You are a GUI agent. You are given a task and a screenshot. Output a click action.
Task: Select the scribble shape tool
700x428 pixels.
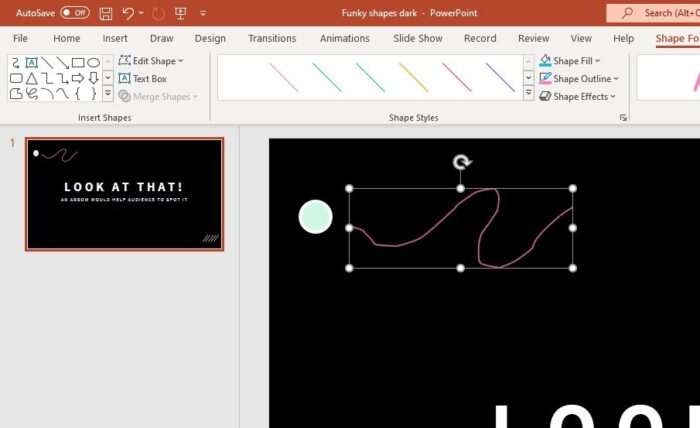(31, 94)
